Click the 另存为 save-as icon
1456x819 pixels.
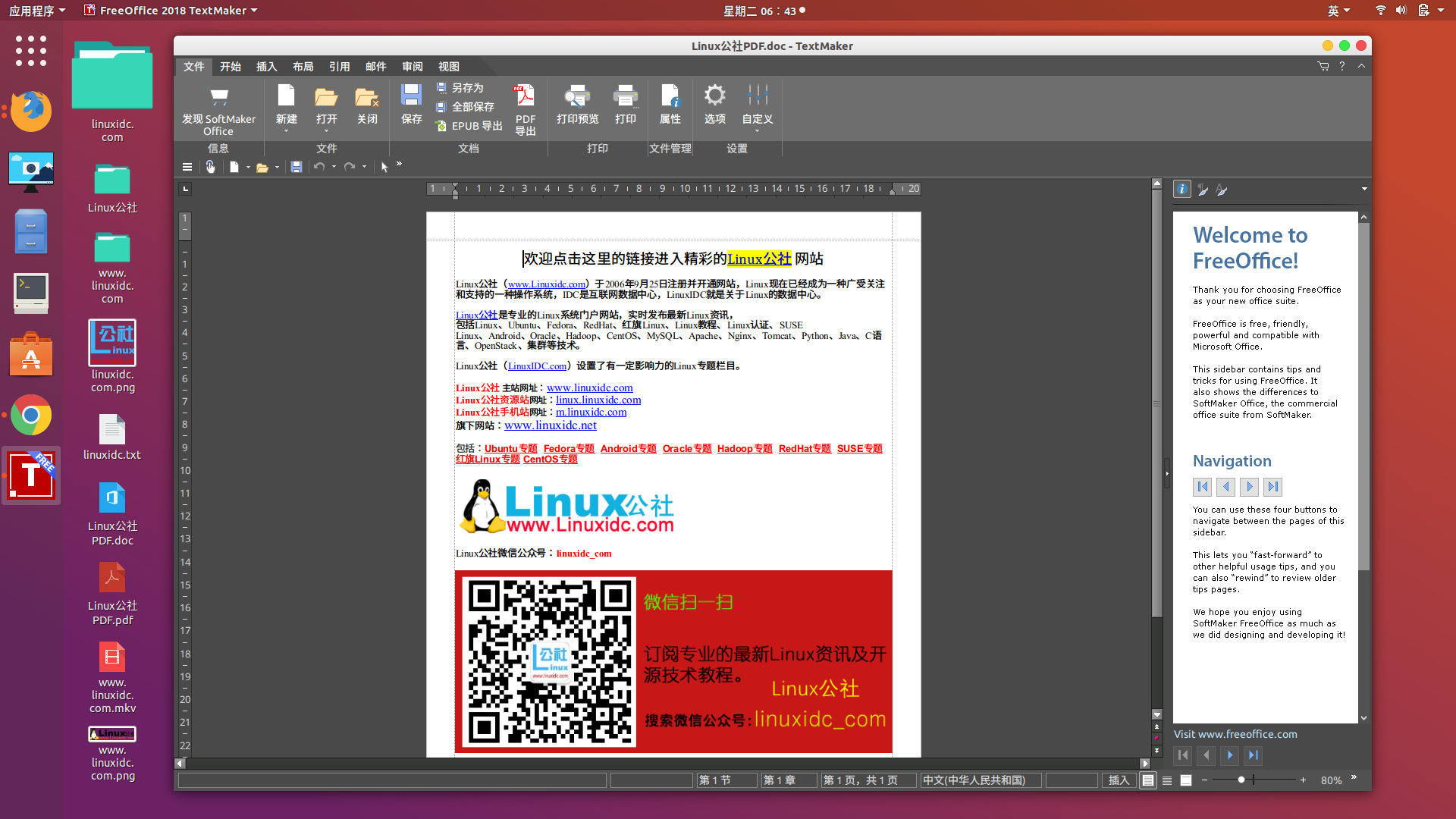tap(441, 88)
